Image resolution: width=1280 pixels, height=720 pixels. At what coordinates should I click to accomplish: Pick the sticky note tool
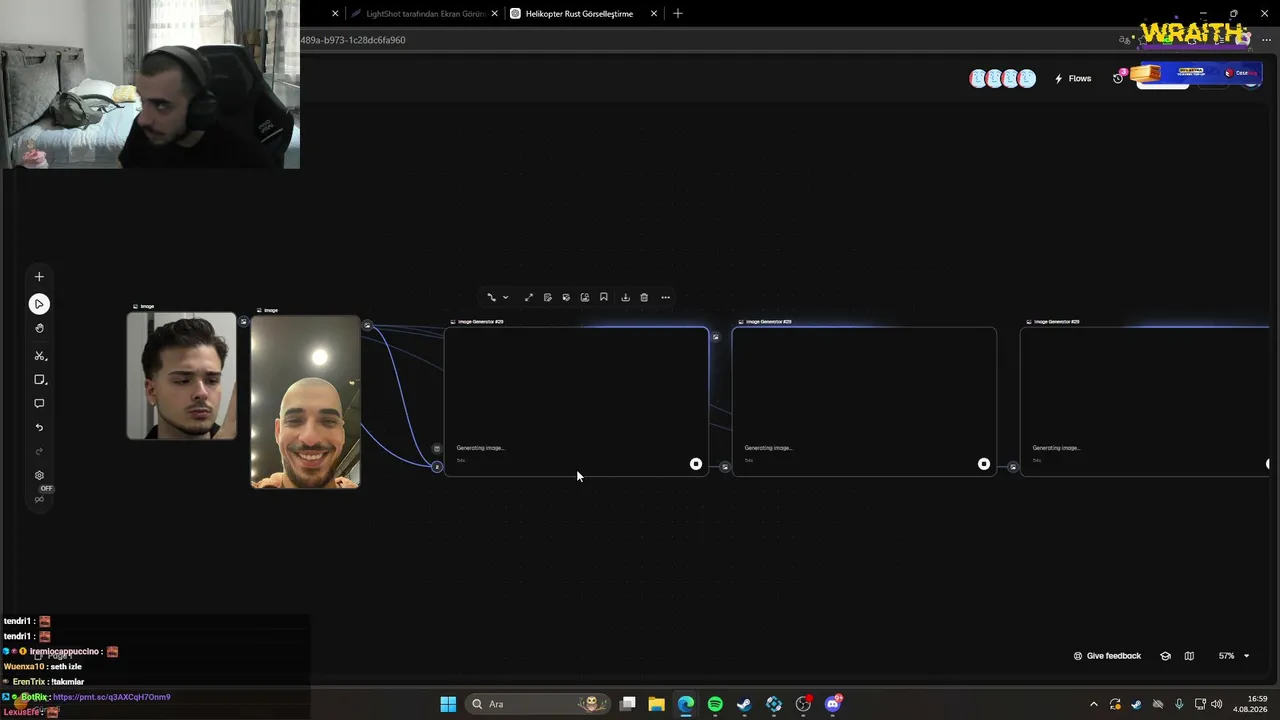(x=39, y=380)
